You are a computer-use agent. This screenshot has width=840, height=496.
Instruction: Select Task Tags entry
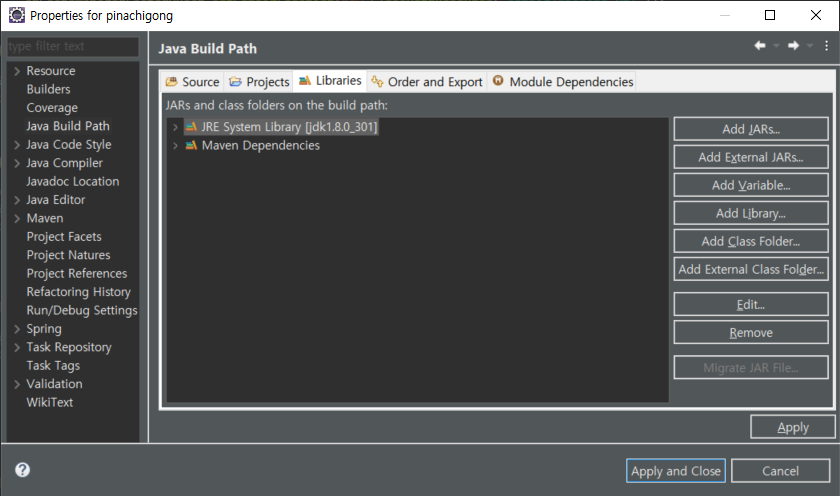pyautogui.click(x=53, y=366)
